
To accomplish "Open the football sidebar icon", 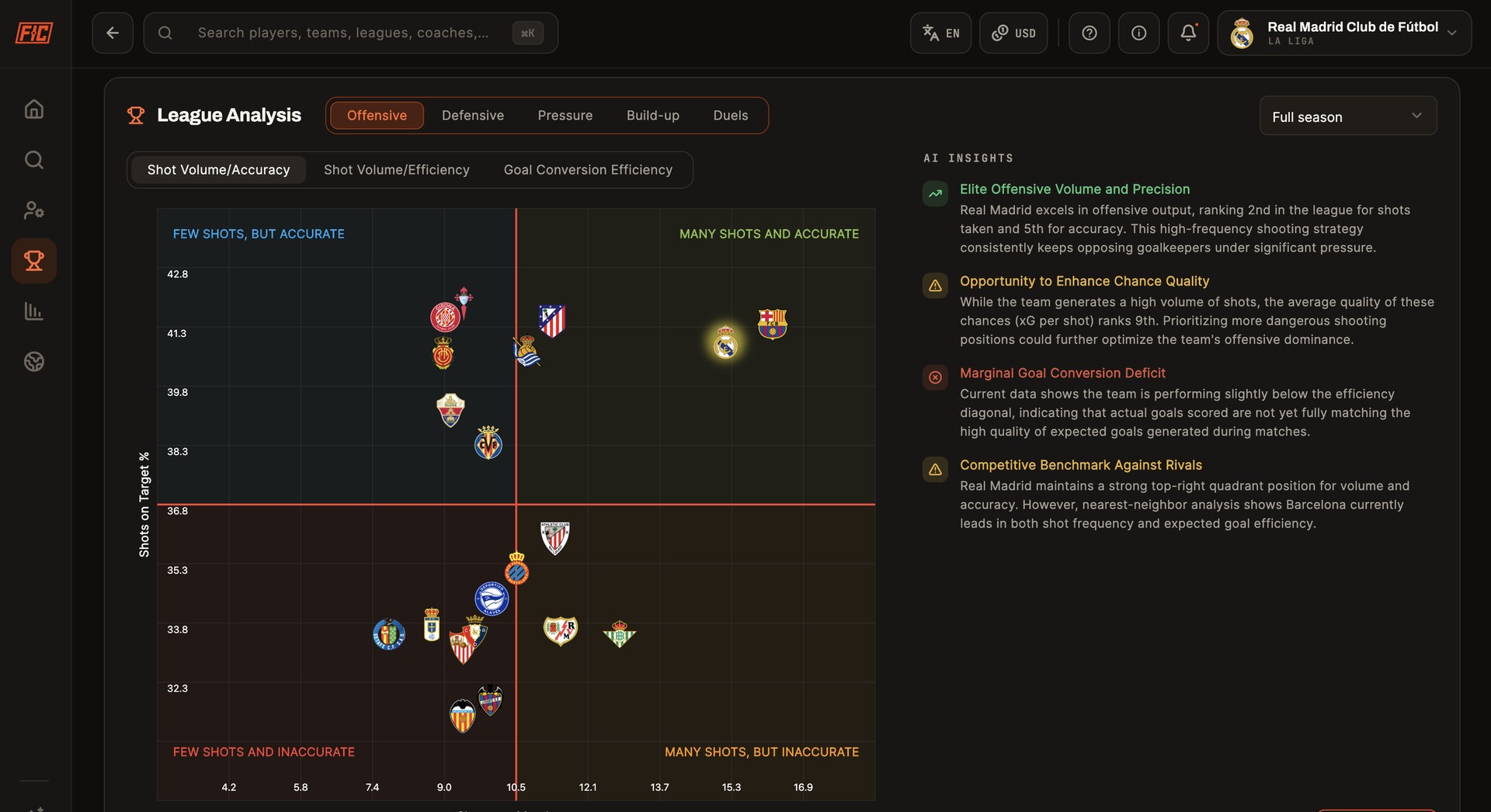I will click(x=34, y=362).
